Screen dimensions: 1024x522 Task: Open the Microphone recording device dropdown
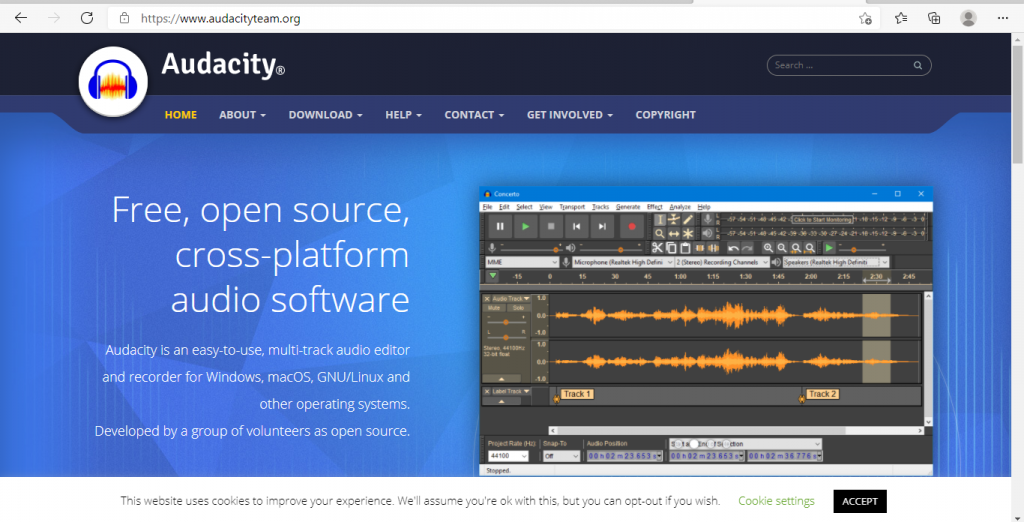click(x=623, y=262)
